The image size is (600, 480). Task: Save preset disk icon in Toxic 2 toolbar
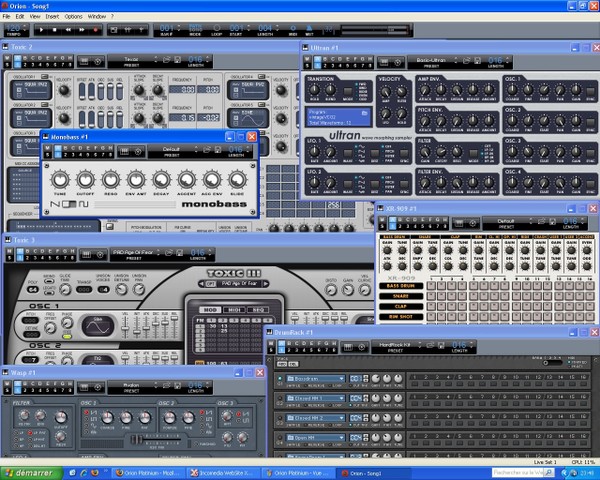tap(177, 60)
